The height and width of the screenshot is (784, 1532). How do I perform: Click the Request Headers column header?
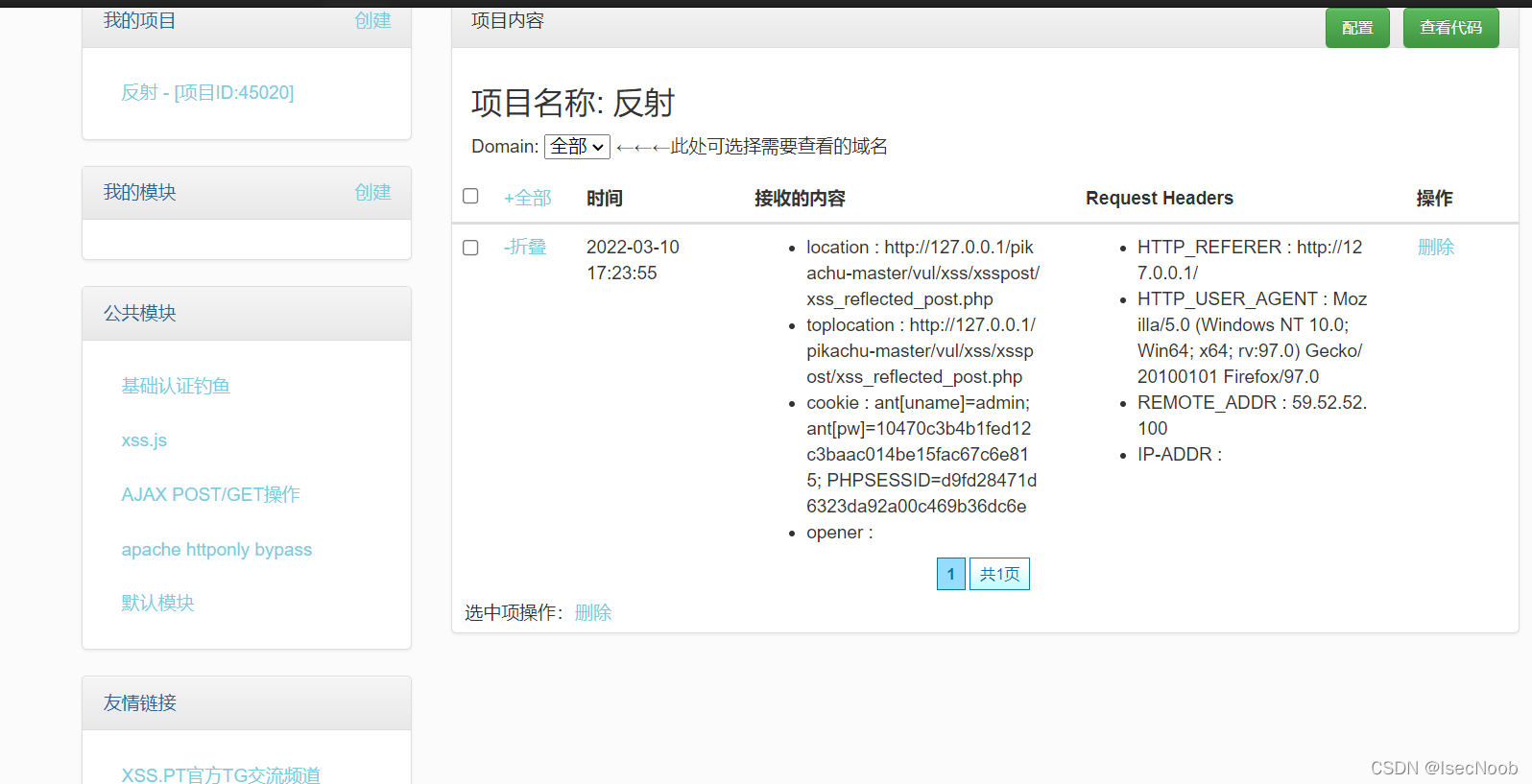coord(1160,198)
